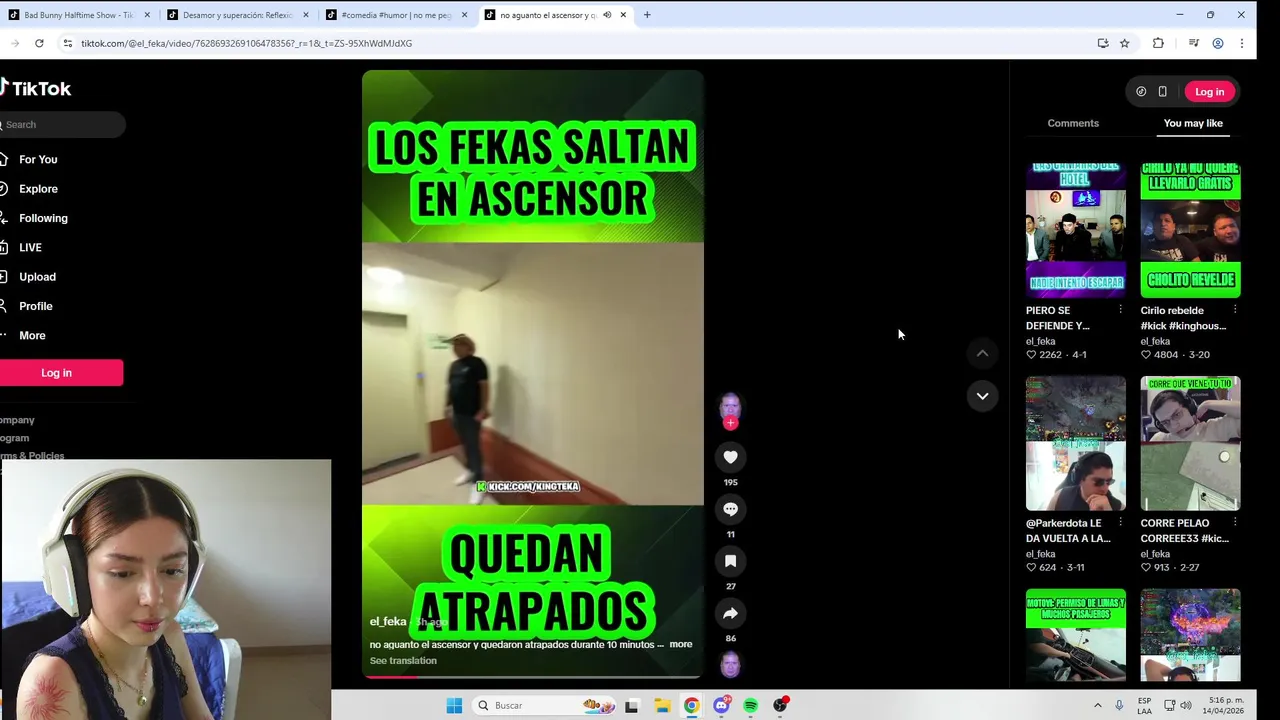Screen dimensions: 1280x720
Task: Expand the video caption with 'more'
Action: [681, 644]
